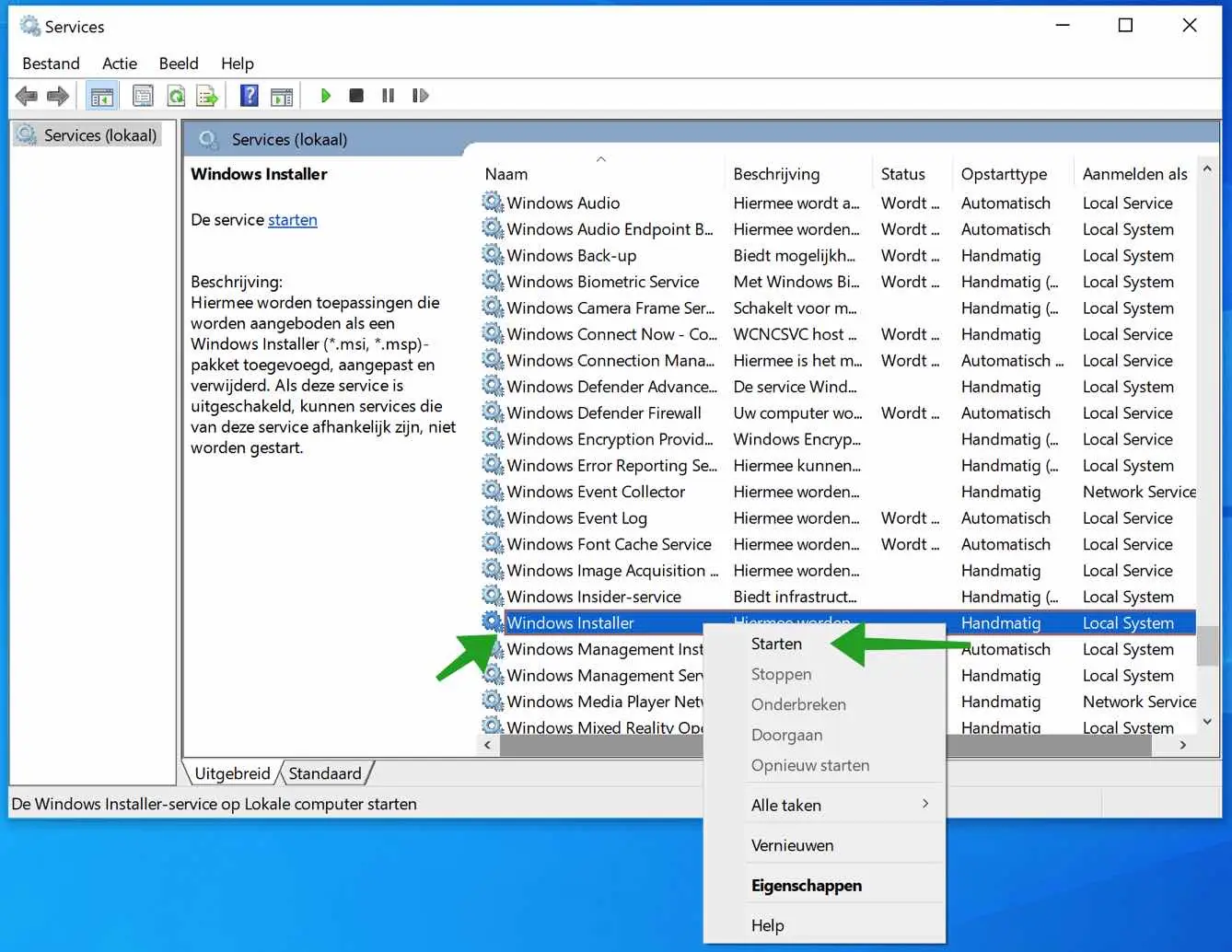The height and width of the screenshot is (952, 1232).
Task: Select the Windows Media Player Net... row
Action: pos(592,702)
